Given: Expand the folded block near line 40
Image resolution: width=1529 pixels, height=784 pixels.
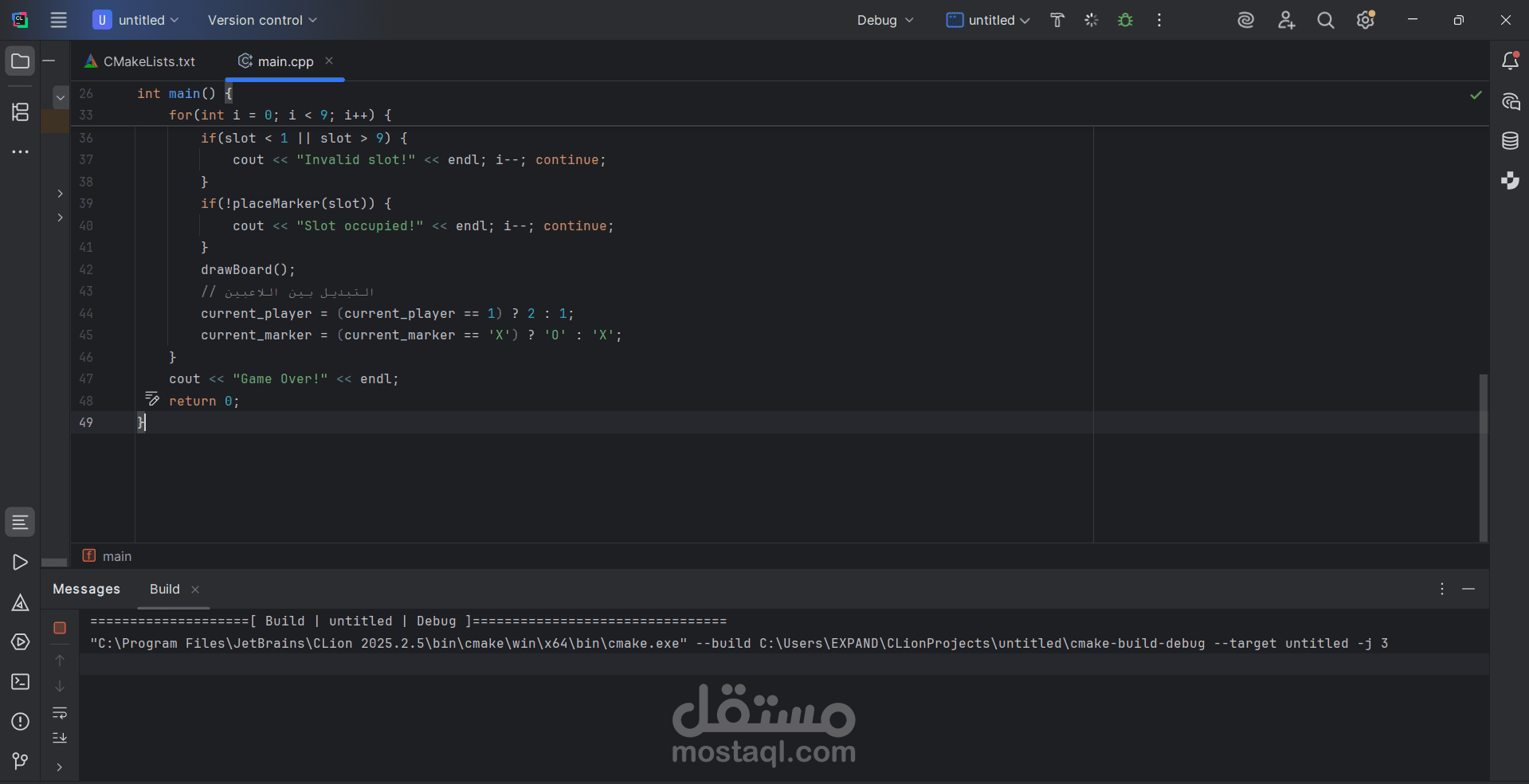Looking at the screenshot, I should click(x=60, y=218).
